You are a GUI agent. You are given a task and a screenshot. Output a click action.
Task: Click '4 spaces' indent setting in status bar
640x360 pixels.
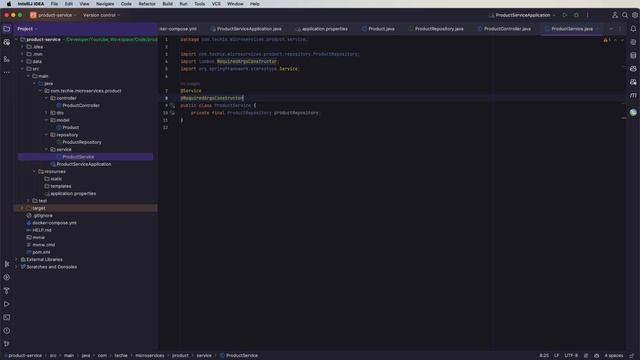point(614,356)
